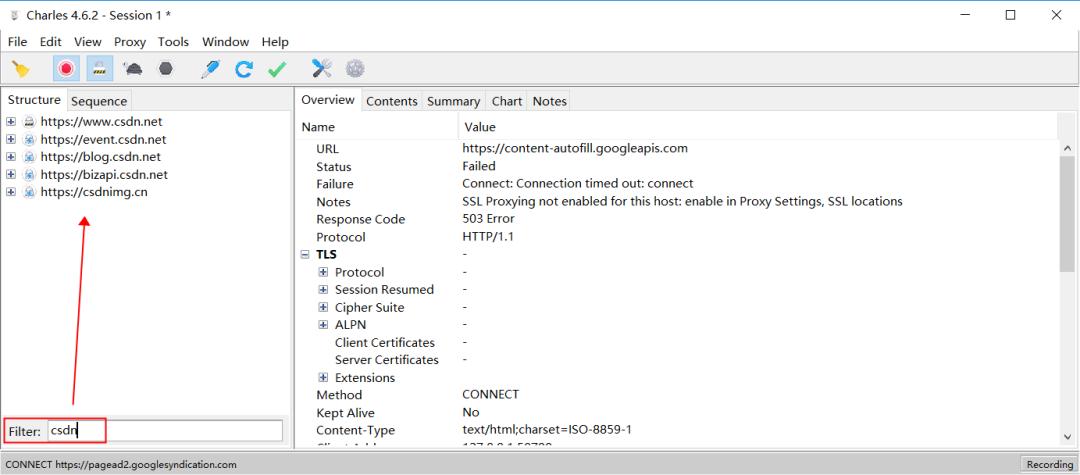Open the Window menu
The height and width of the screenshot is (475, 1080).
coord(225,42)
